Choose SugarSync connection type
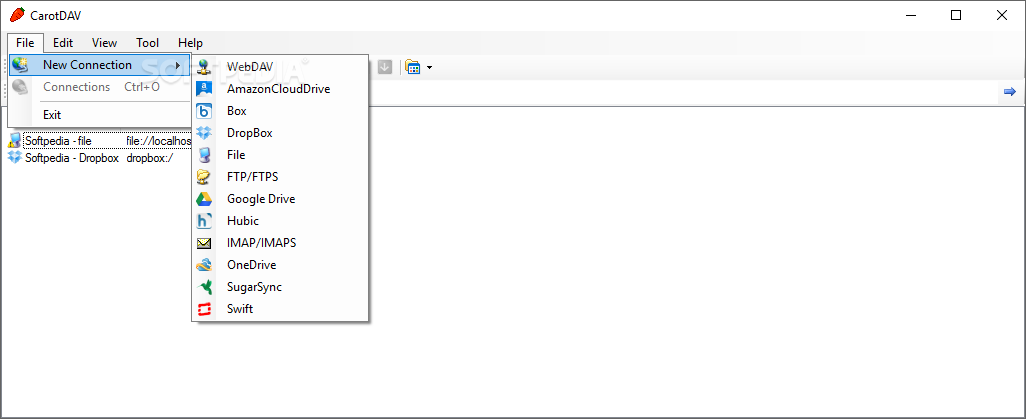The image size is (1026, 419). 280,287
